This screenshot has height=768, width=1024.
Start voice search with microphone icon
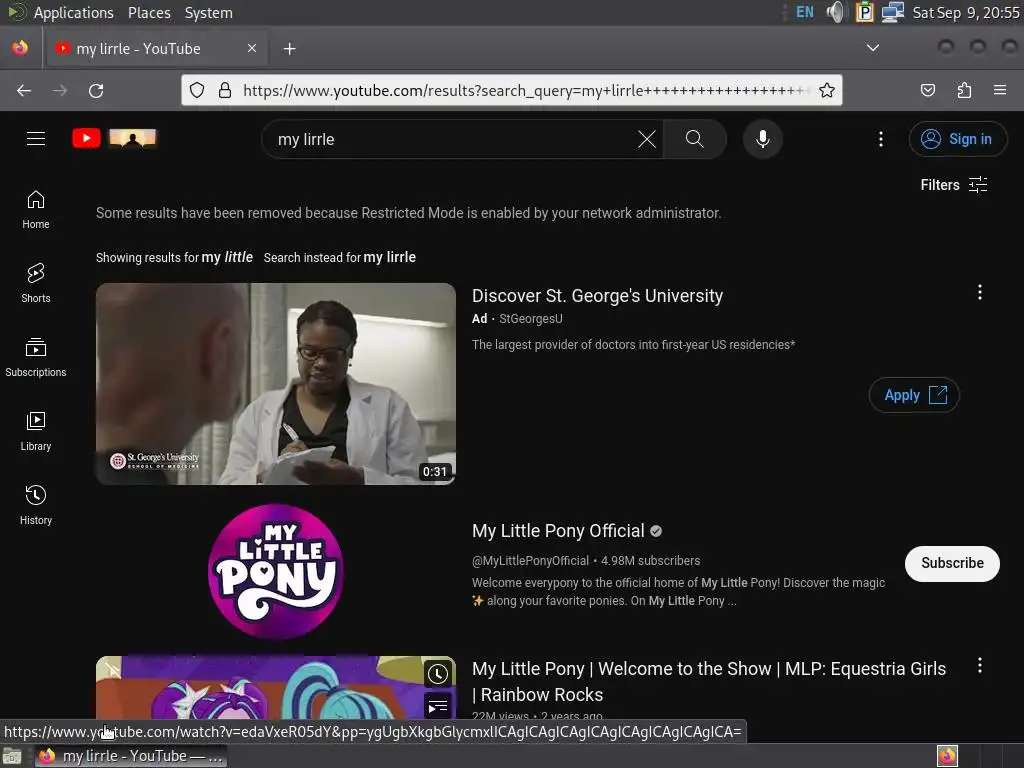(x=763, y=138)
